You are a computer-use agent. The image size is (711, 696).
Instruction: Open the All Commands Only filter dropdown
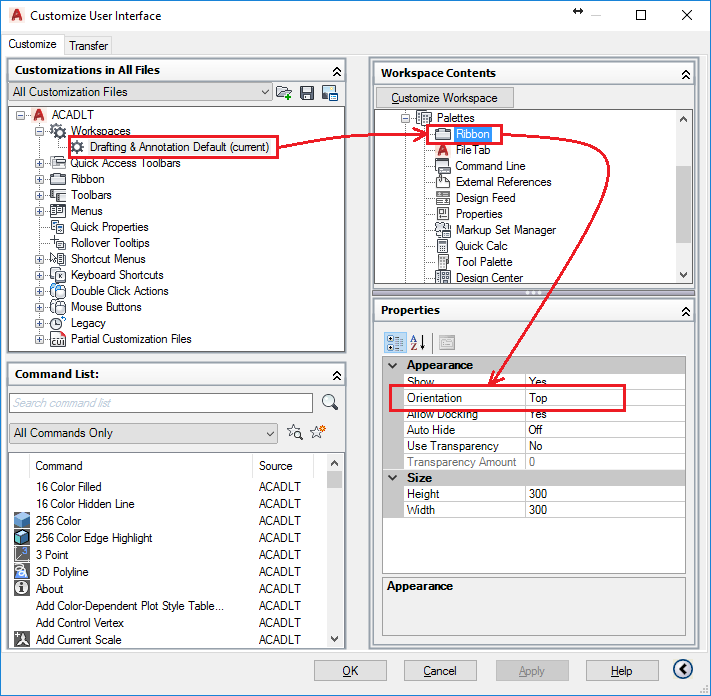(x=143, y=433)
